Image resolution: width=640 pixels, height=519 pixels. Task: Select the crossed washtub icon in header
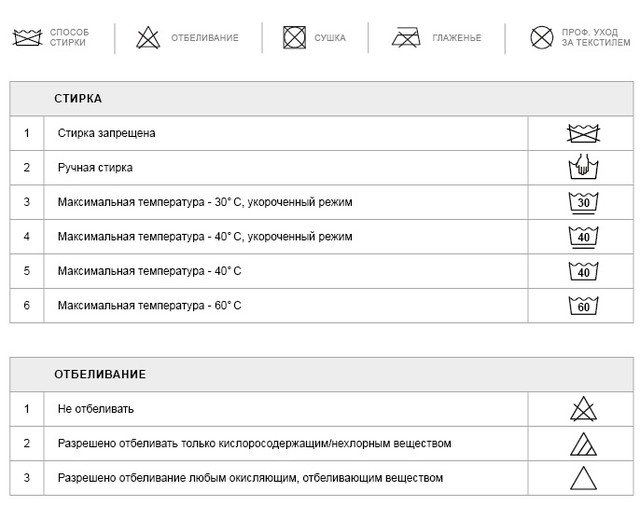pyautogui.click(x=27, y=38)
